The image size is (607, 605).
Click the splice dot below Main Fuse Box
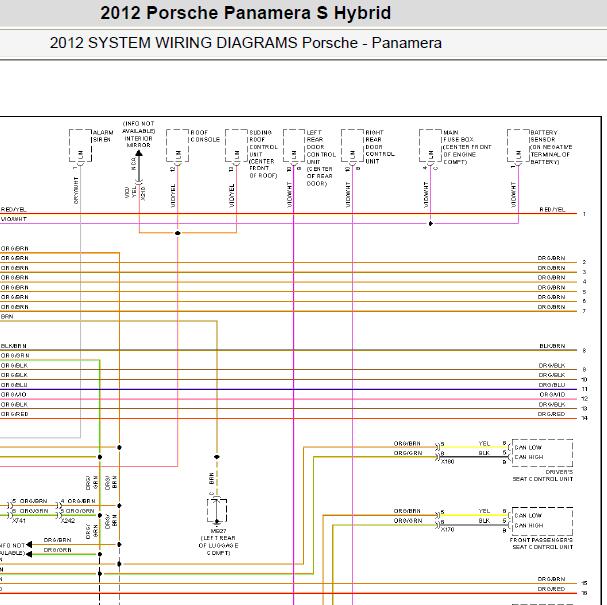coord(430,223)
